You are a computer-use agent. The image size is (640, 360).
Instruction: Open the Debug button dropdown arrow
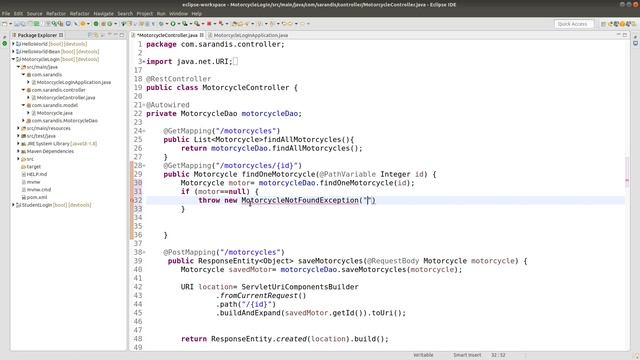[x=166, y=24]
